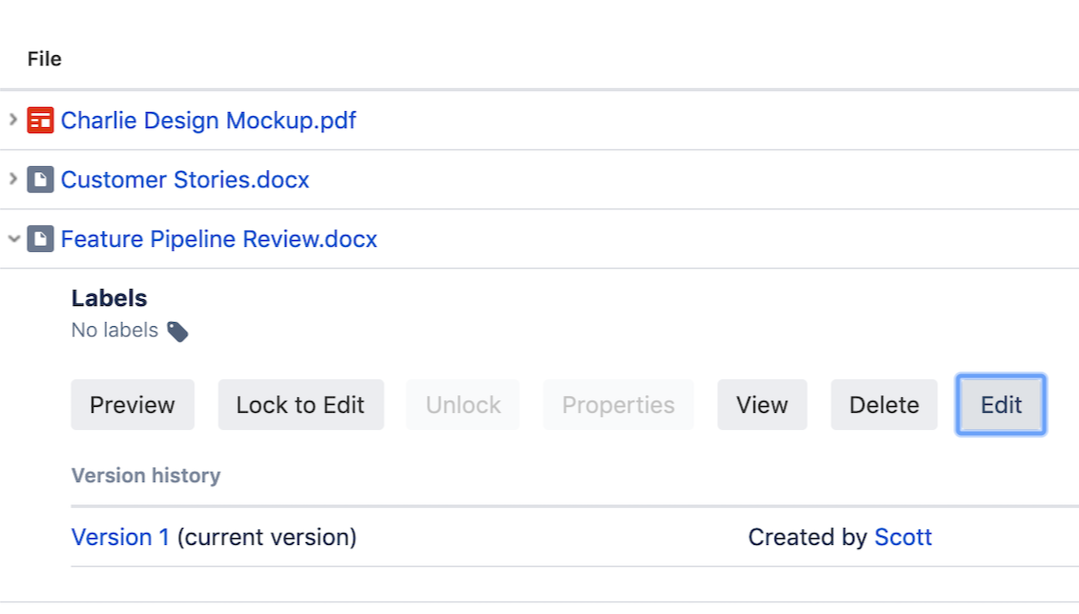Viewport: 1079px width, 614px height.
Task: Open the Version 1 link
Action: click(x=120, y=537)
